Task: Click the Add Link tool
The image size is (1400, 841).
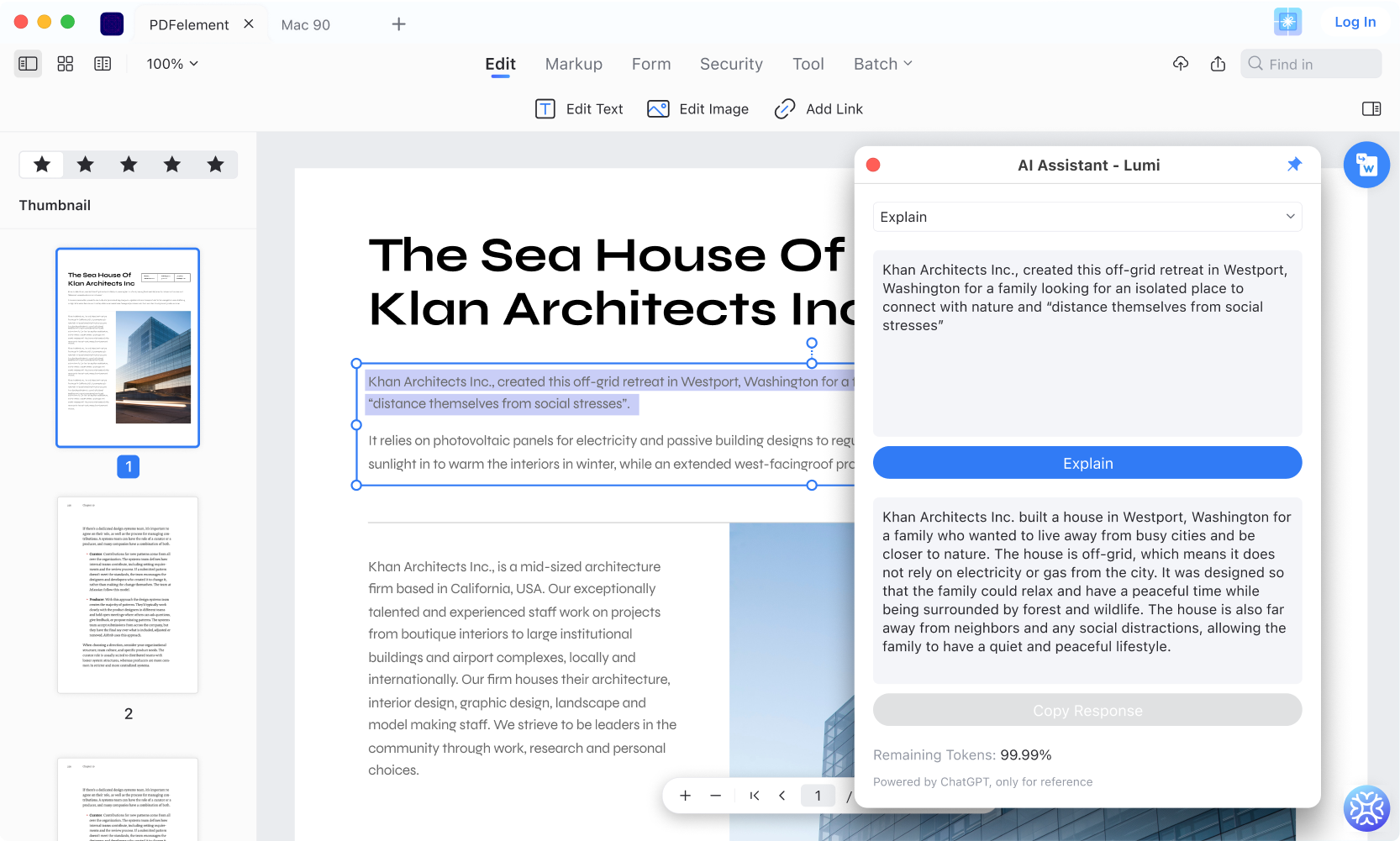Action: (x=818, y=109)
